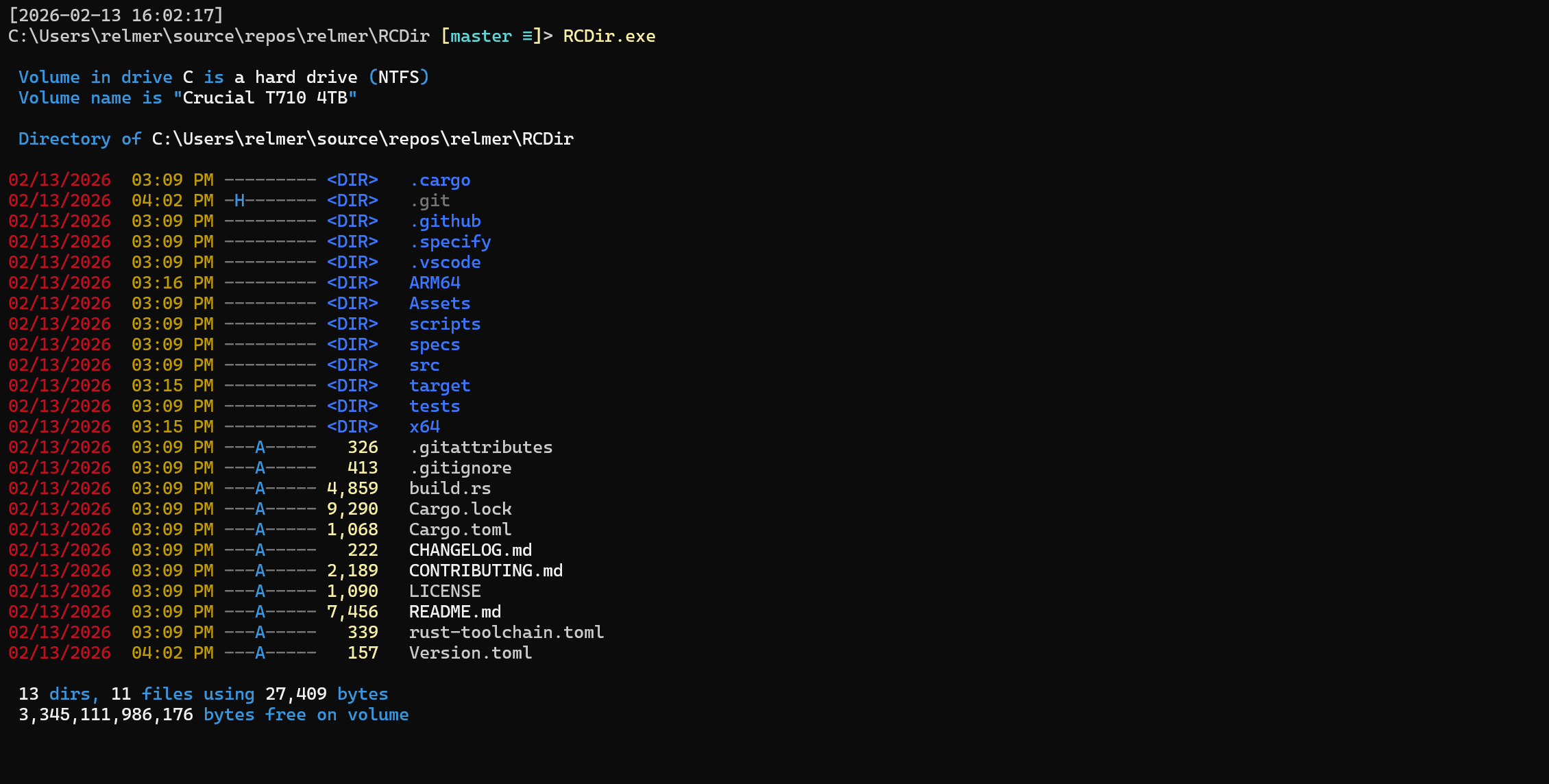
Task: Click the free bytes on volume number
Action: pyautogui.click(x=106, y=715)
